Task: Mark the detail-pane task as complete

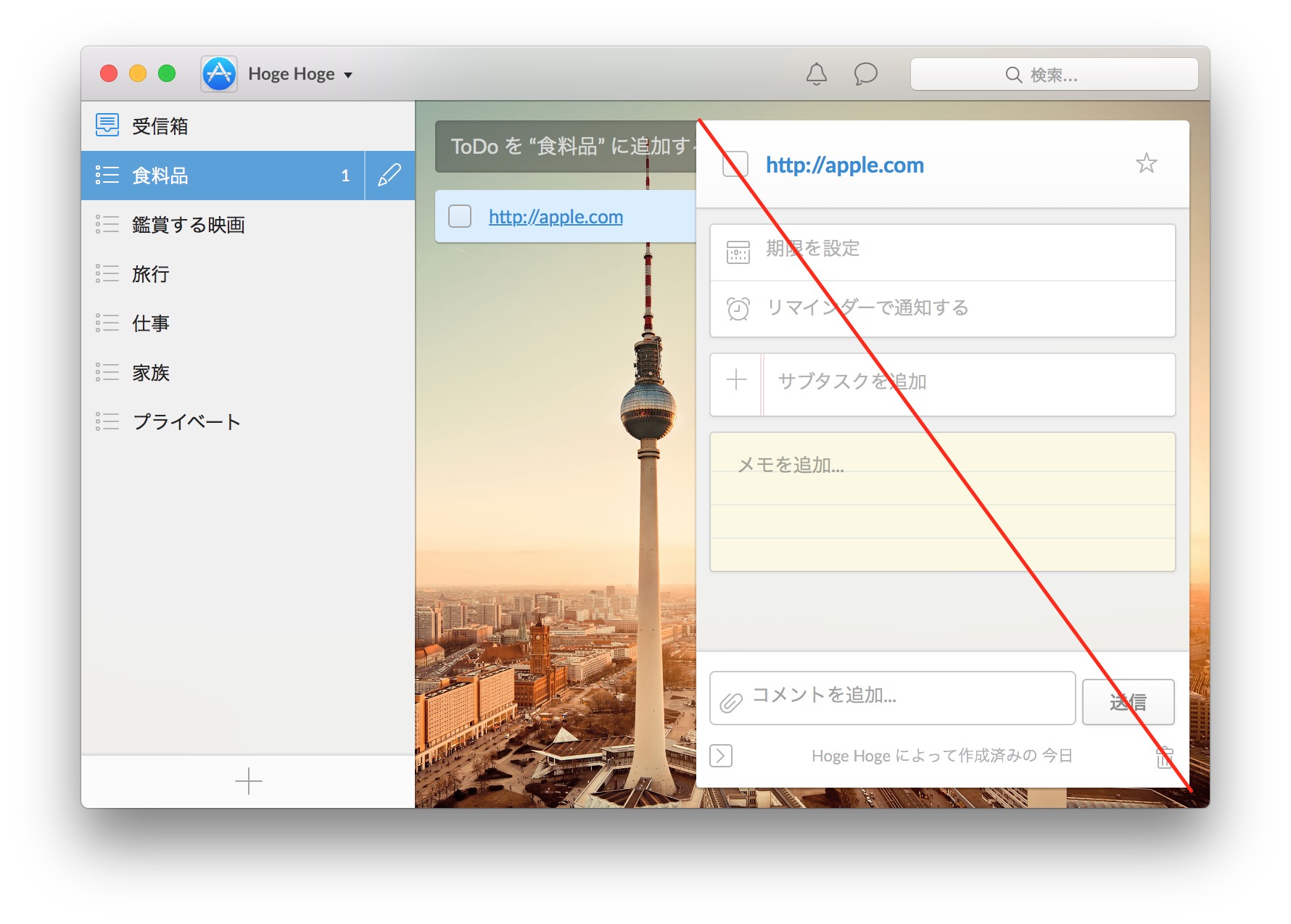Action: (735, 165)
